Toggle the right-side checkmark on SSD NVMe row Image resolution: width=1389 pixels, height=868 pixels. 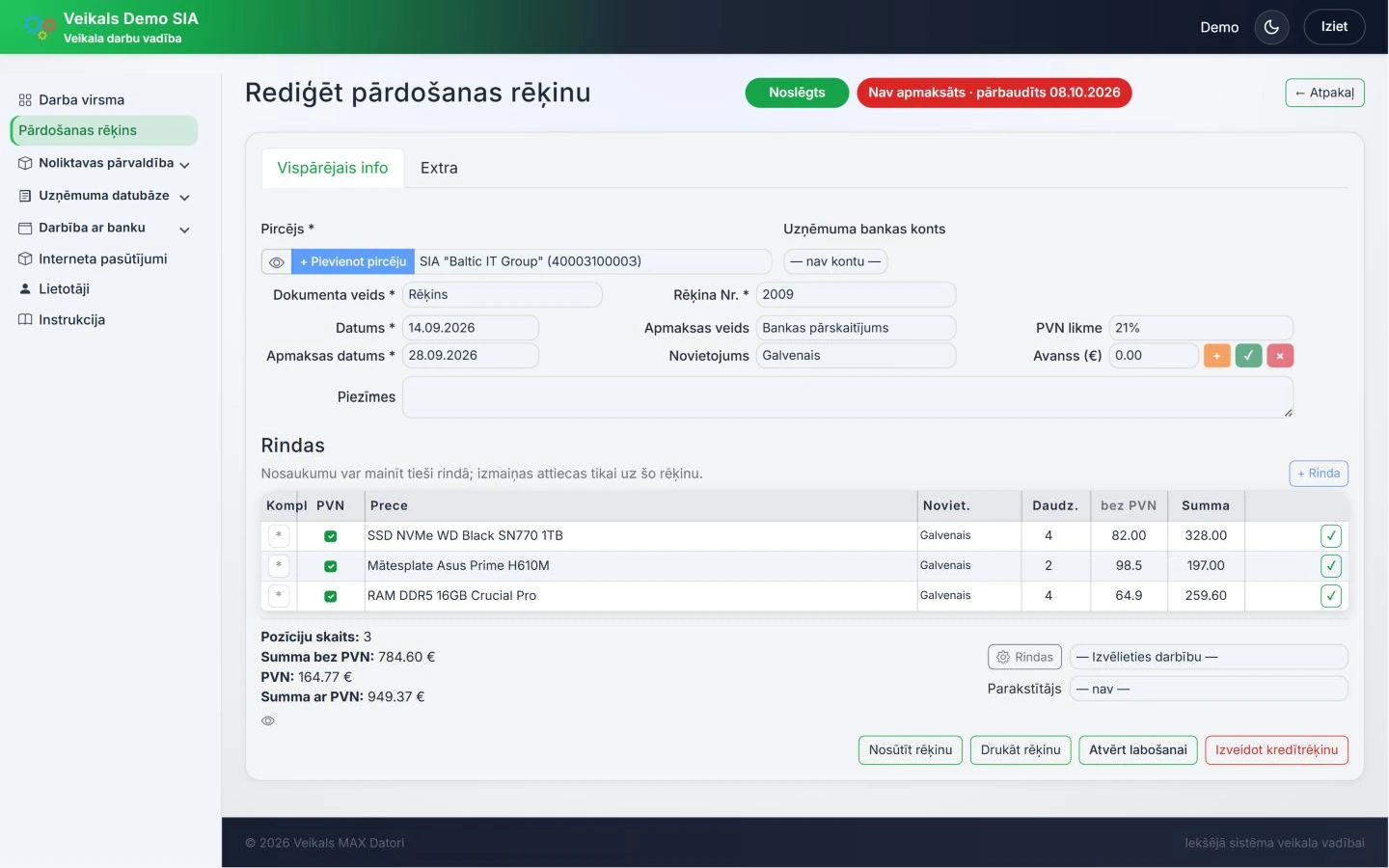[1331, 536]
